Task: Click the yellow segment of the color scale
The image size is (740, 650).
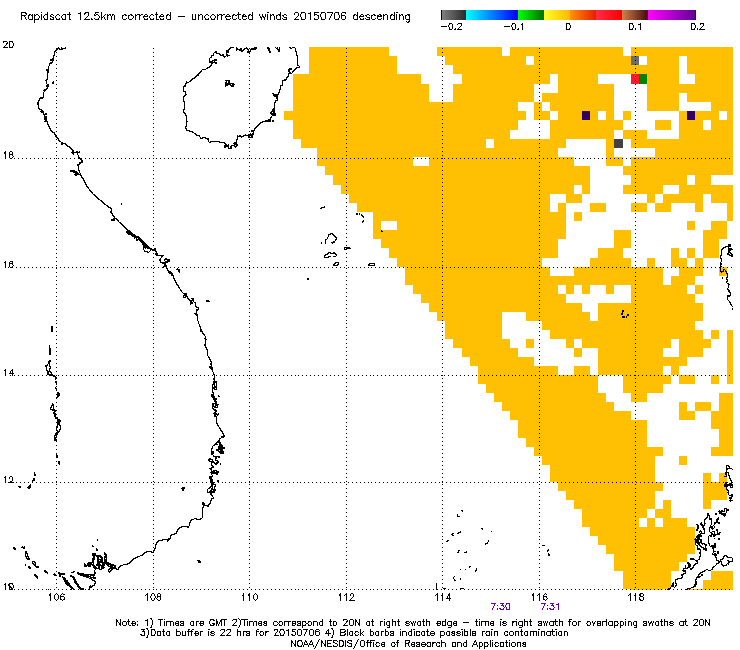Action: (x=557, y=15)
